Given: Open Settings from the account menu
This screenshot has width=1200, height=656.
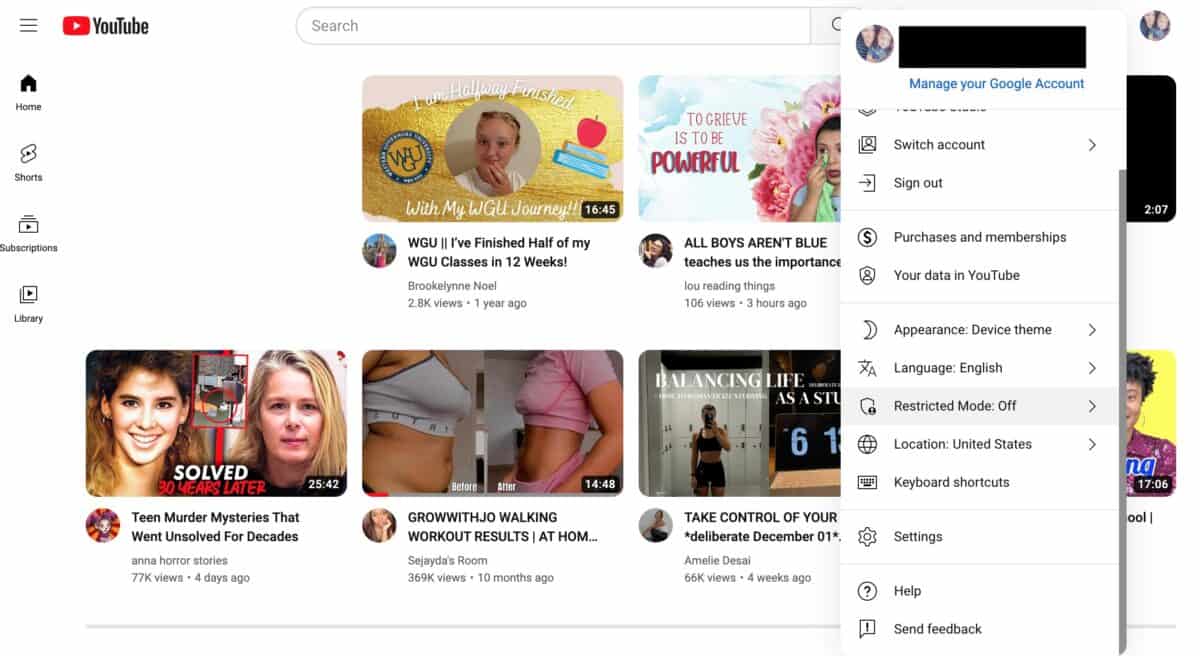Looking at the screenshot, I should coord(979,537).
